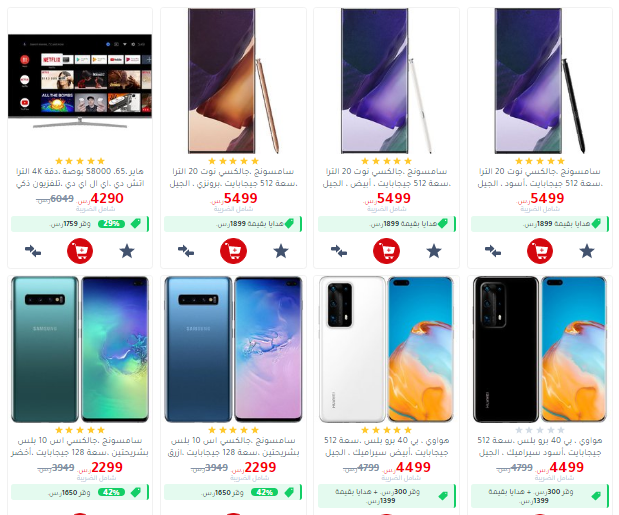619x515 pixels.
Task: Add white Galaxy Note 20 Ultra to cart
Action: (x=386, y=251)
